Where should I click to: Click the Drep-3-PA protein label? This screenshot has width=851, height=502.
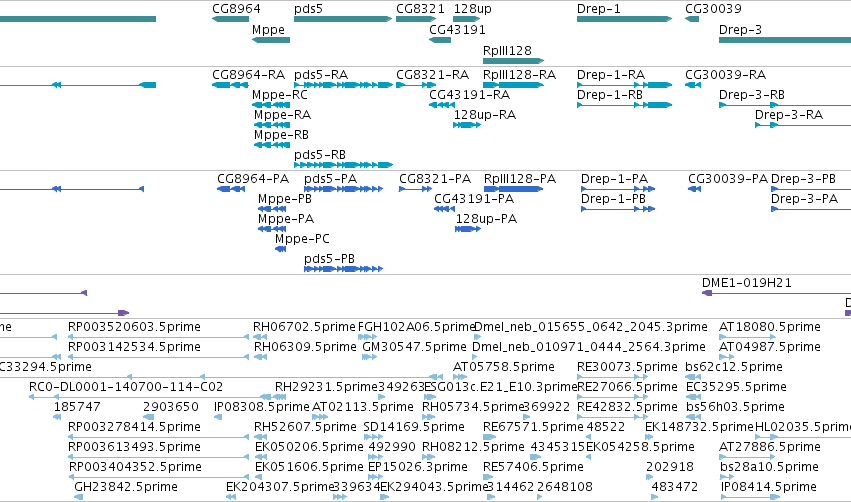tap(804, 199)
